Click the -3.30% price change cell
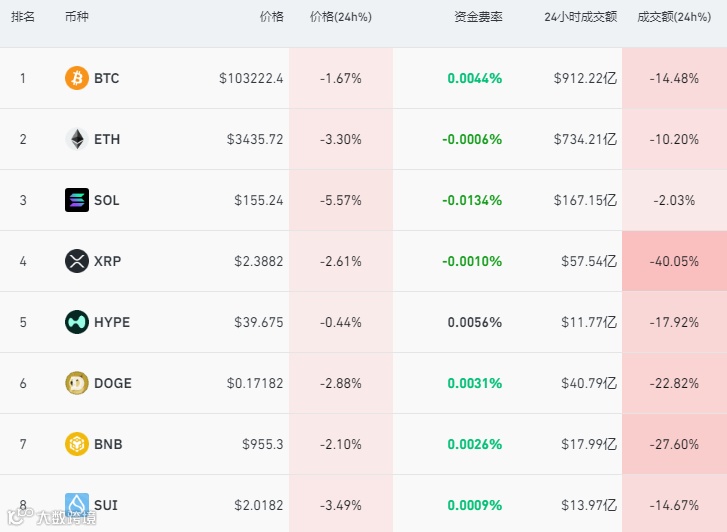Screen dimensions: 727x532 (341, 139)
